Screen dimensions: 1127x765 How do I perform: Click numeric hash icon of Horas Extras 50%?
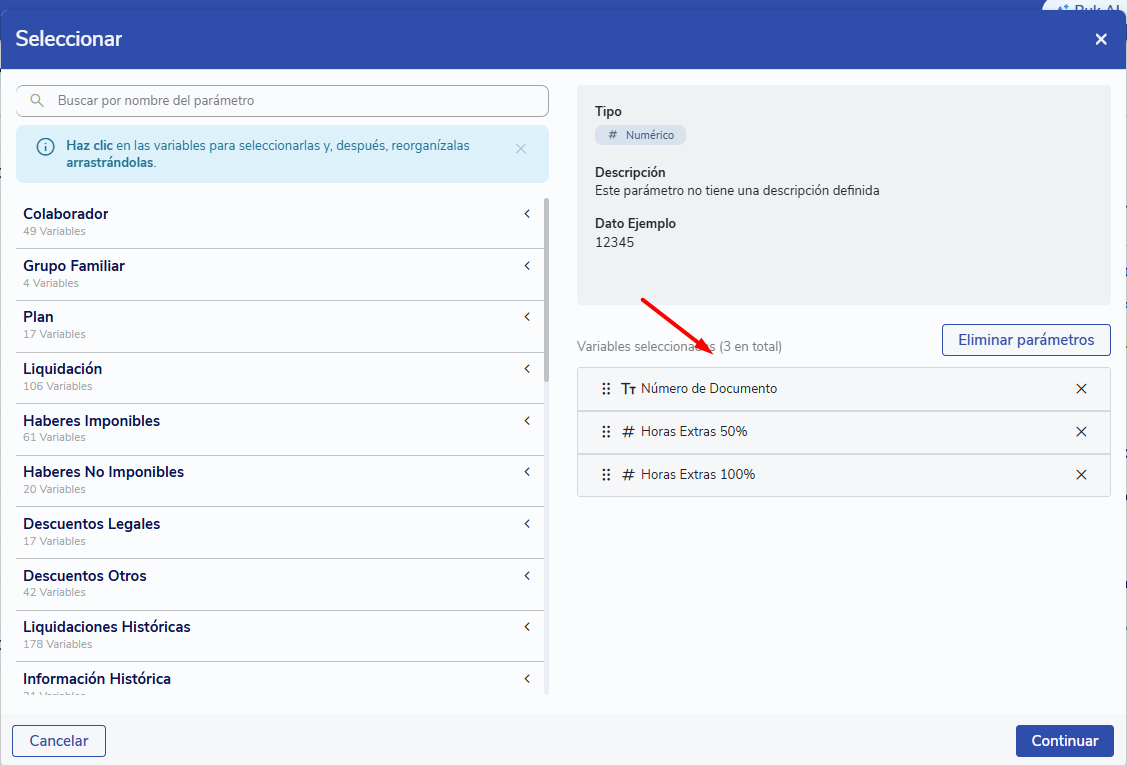point(628,432)
